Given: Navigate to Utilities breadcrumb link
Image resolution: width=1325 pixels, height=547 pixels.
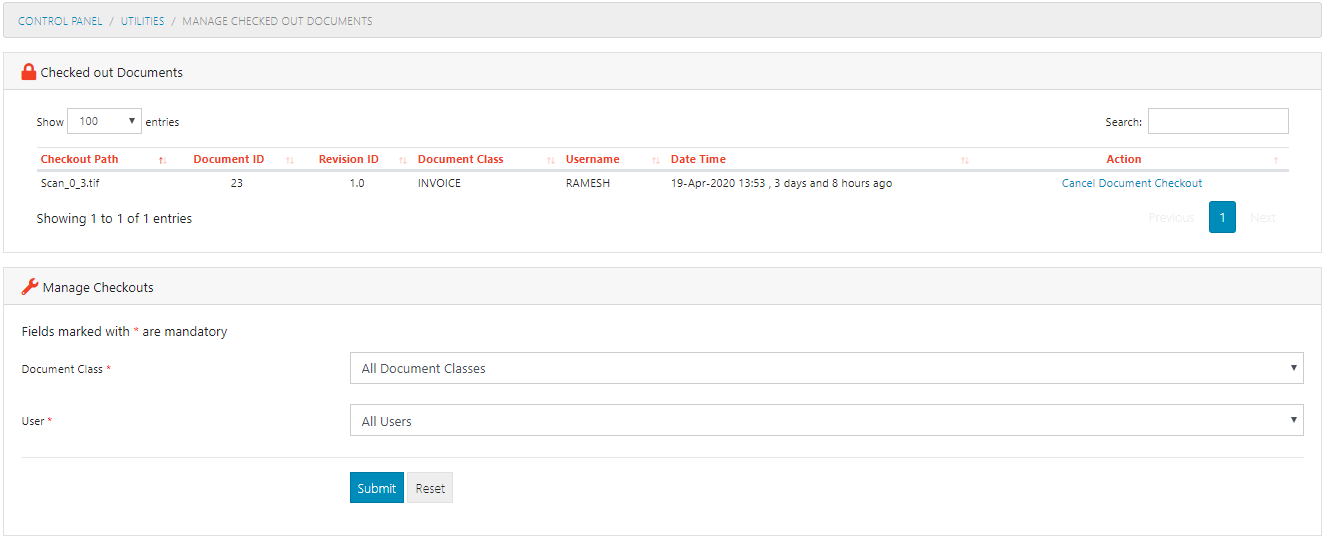Looking at the screenshot, I should click(x=142, y=21).
